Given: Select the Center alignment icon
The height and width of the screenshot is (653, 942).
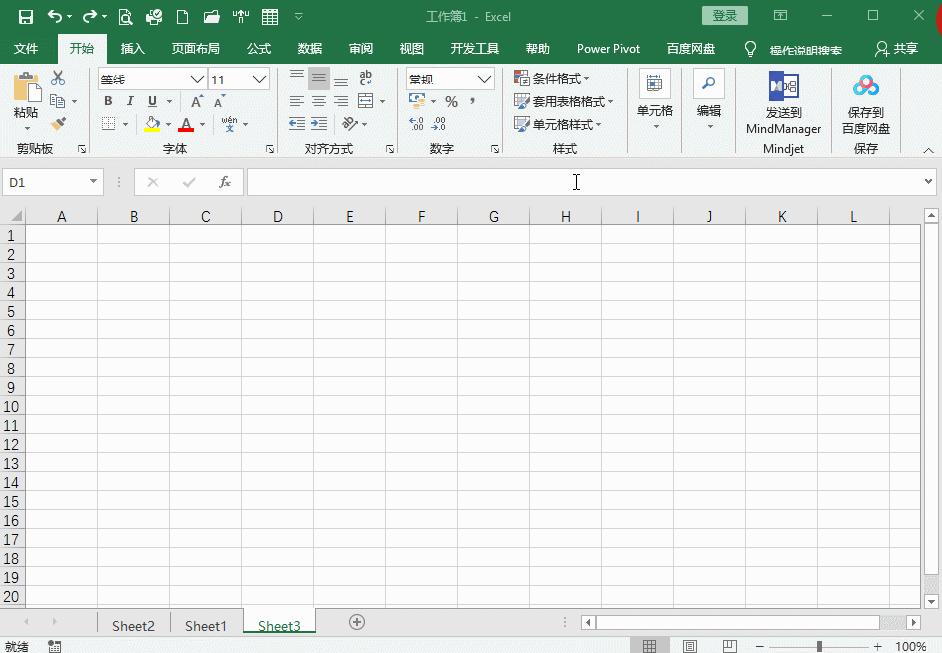Looking at the screenshot, I should pos(318,101).
